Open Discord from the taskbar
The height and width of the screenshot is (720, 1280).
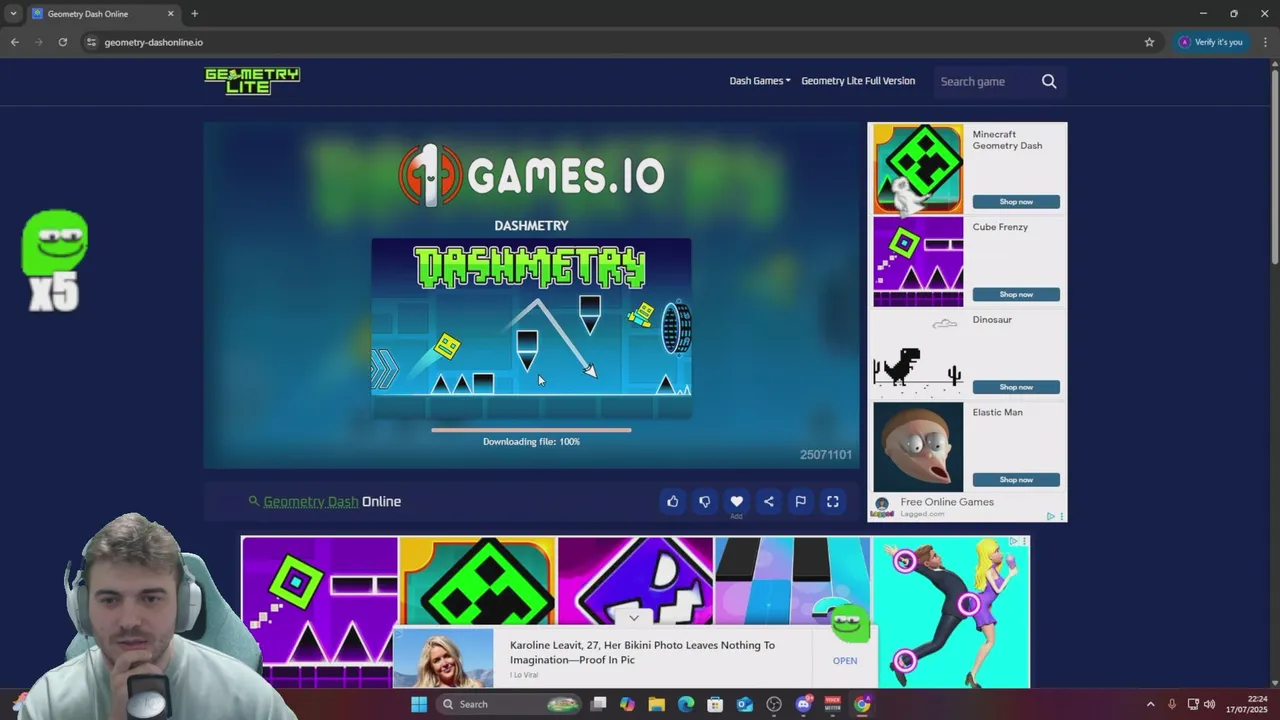tap(803, 704)
